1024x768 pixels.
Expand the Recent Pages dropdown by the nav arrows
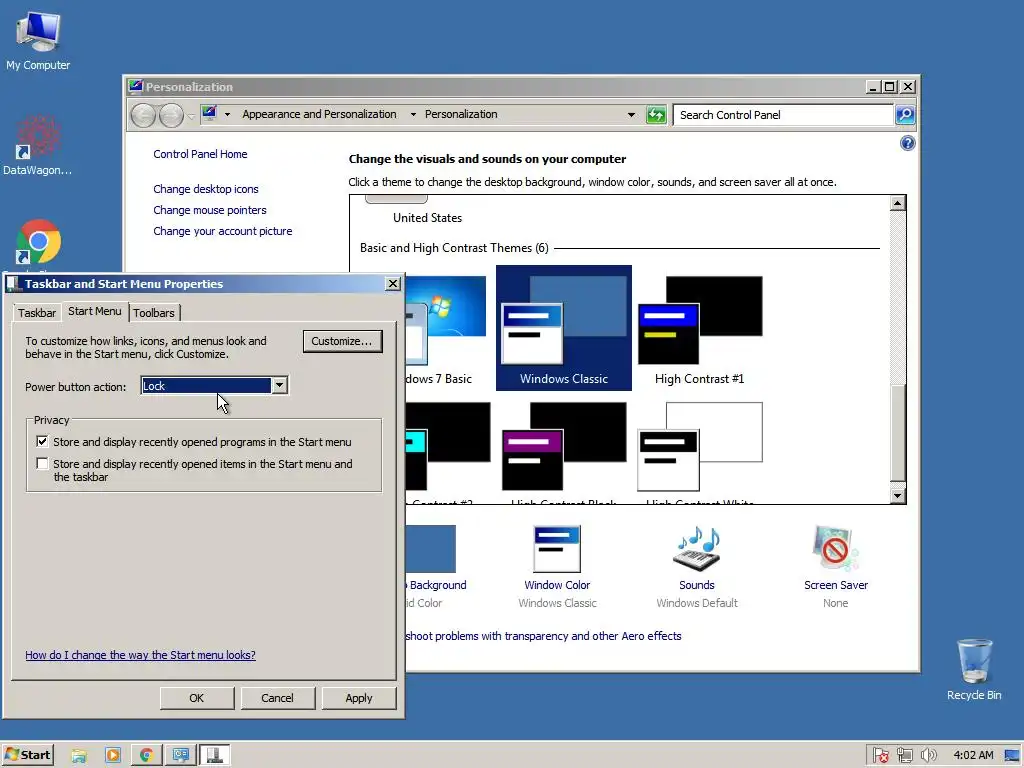(191, 116)
